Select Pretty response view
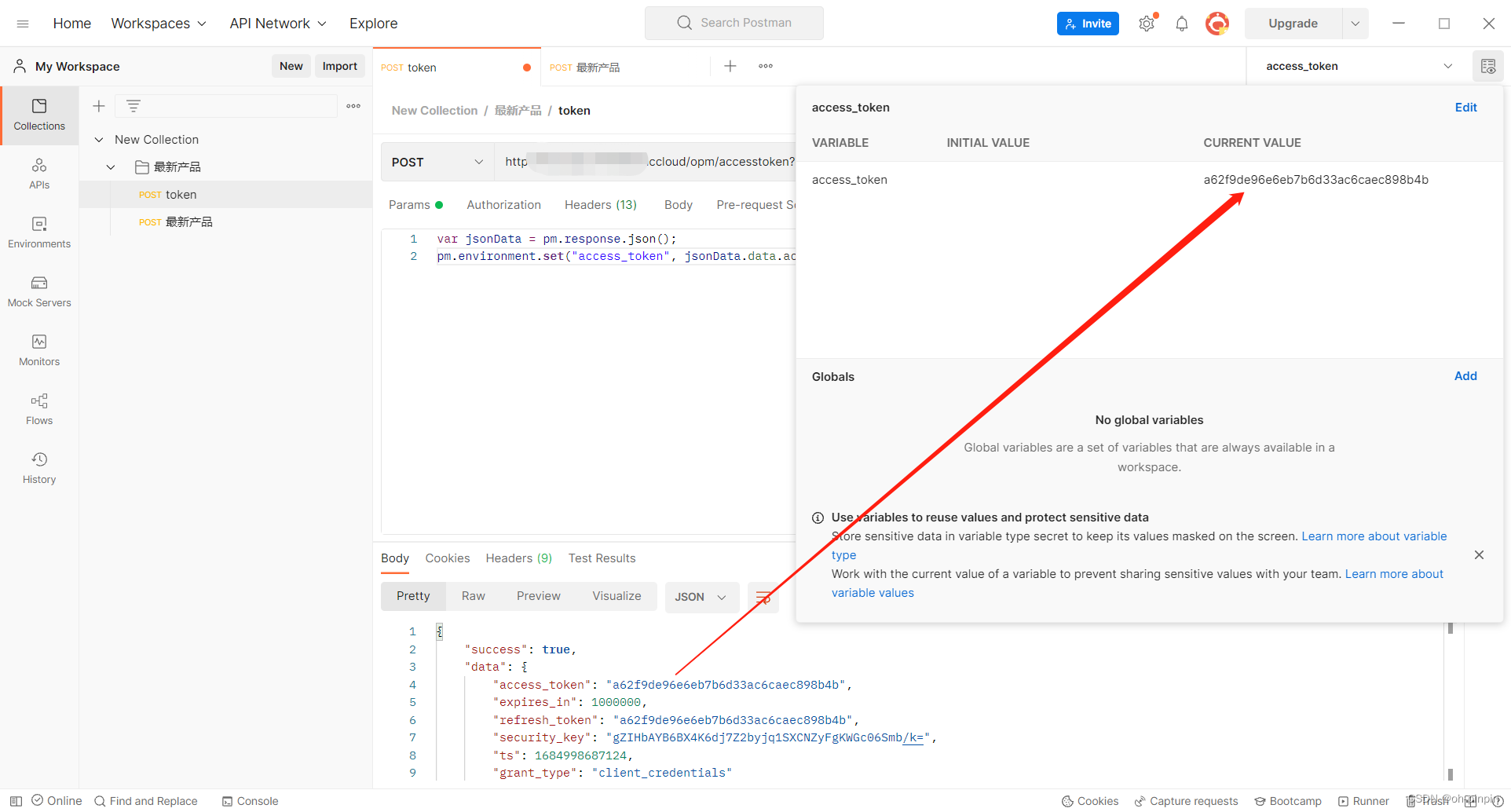The image size is (1511, 812). click(413, 597)
